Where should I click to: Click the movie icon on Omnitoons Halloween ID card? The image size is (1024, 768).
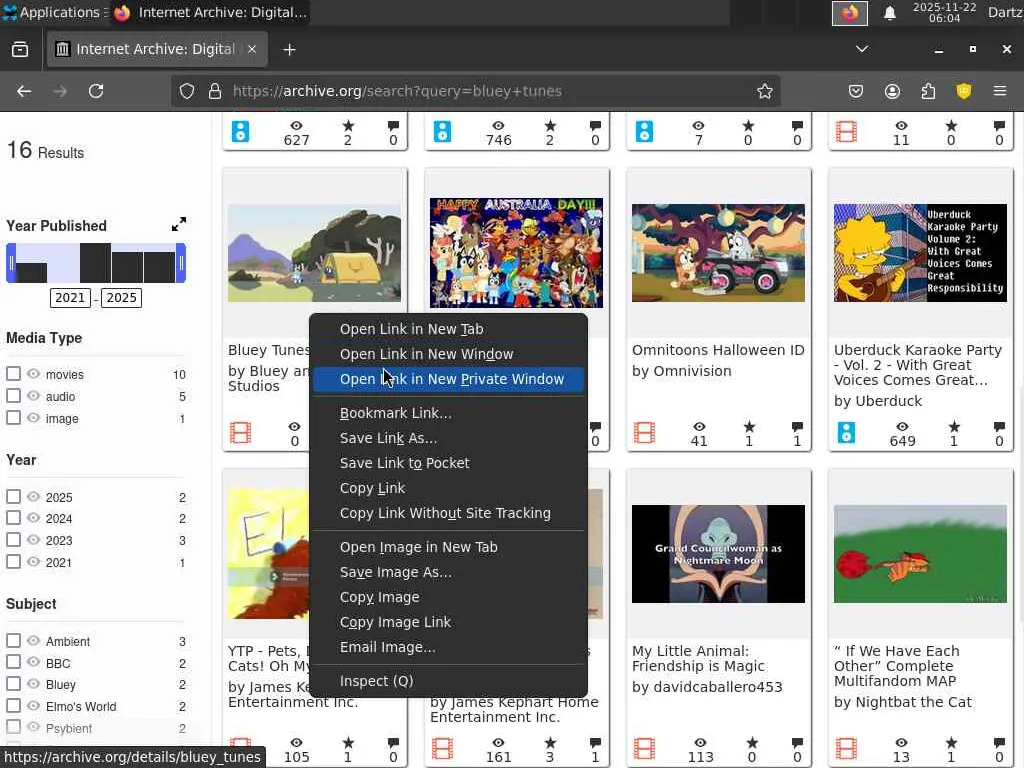[x=644, y=433]
